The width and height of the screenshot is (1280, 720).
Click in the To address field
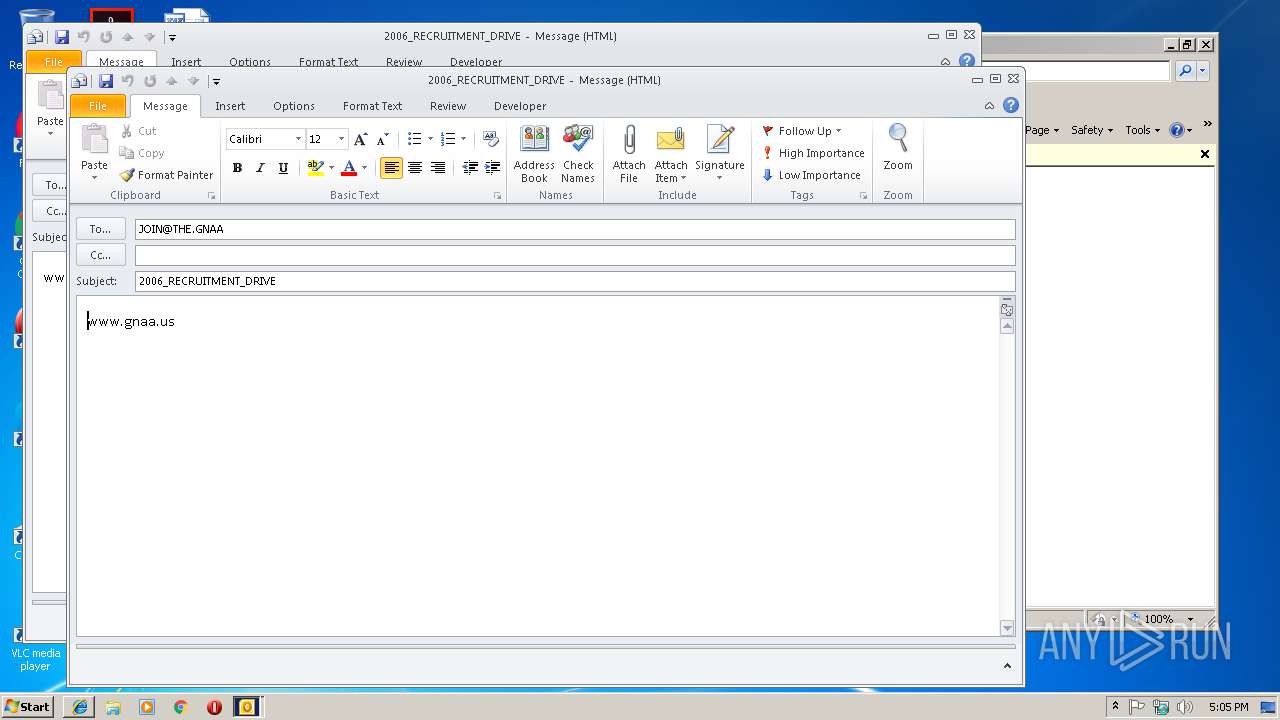[x=575, y=229]
